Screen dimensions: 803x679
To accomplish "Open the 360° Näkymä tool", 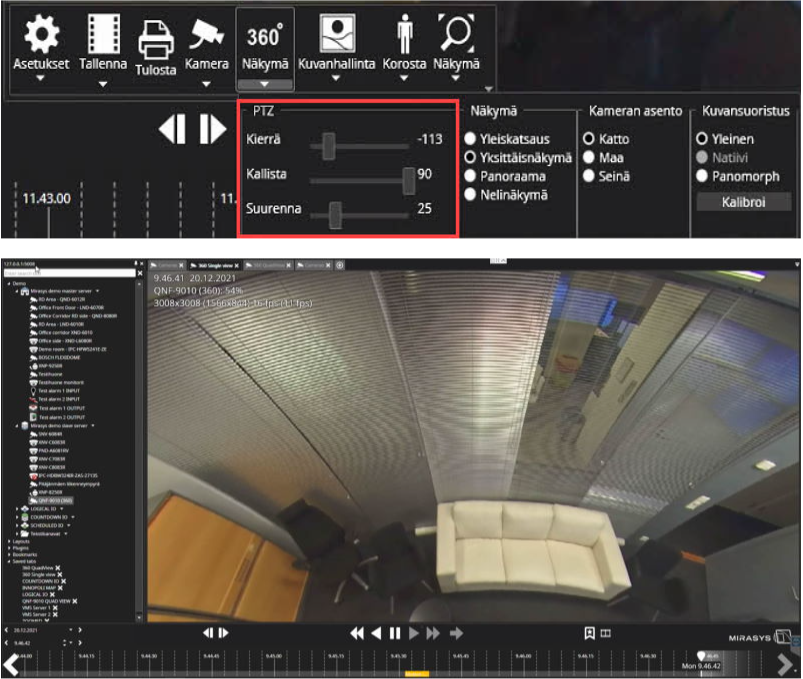I will point(265,38).
